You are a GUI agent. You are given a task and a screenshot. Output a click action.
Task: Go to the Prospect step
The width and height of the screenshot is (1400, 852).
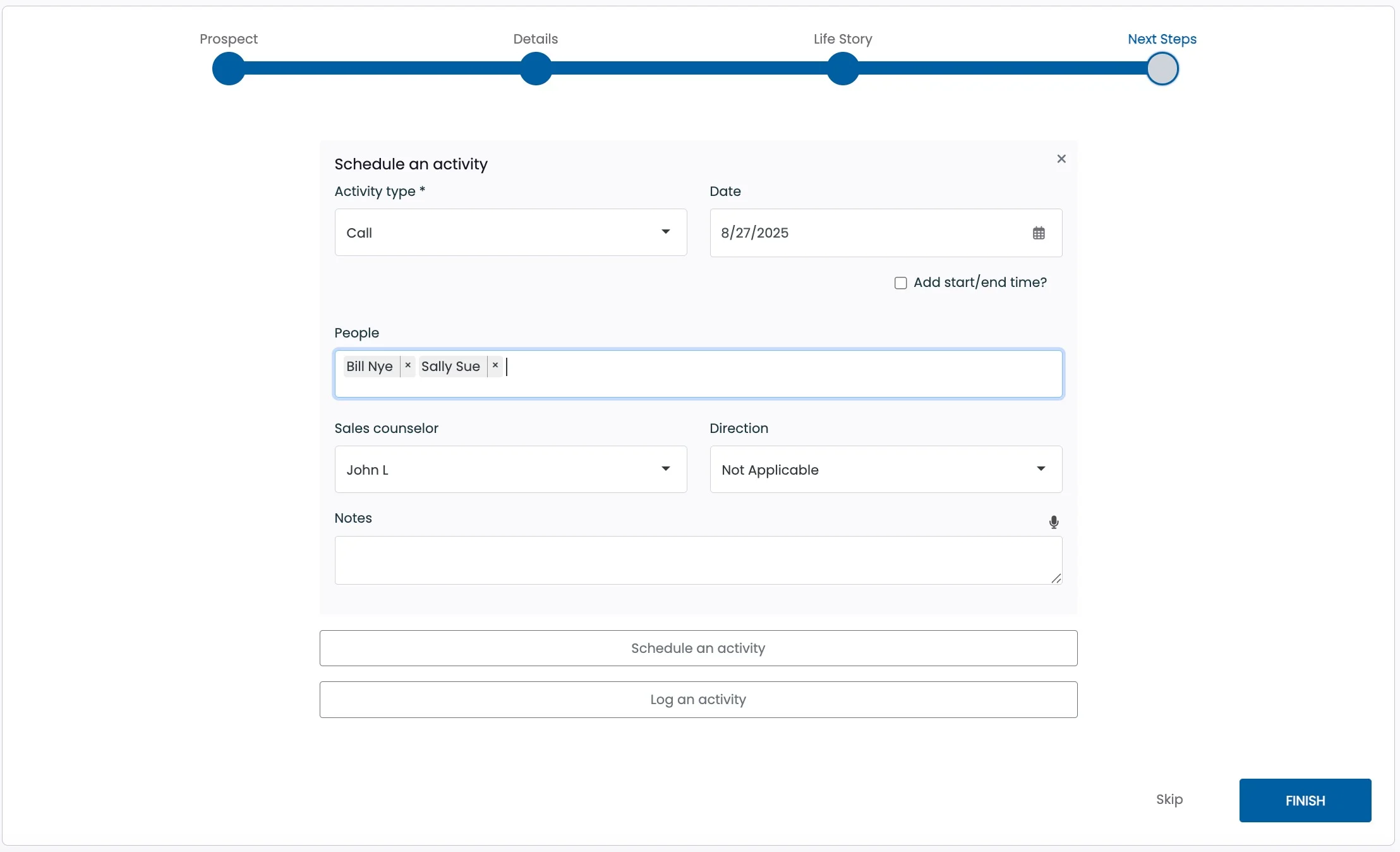(229, 69)
